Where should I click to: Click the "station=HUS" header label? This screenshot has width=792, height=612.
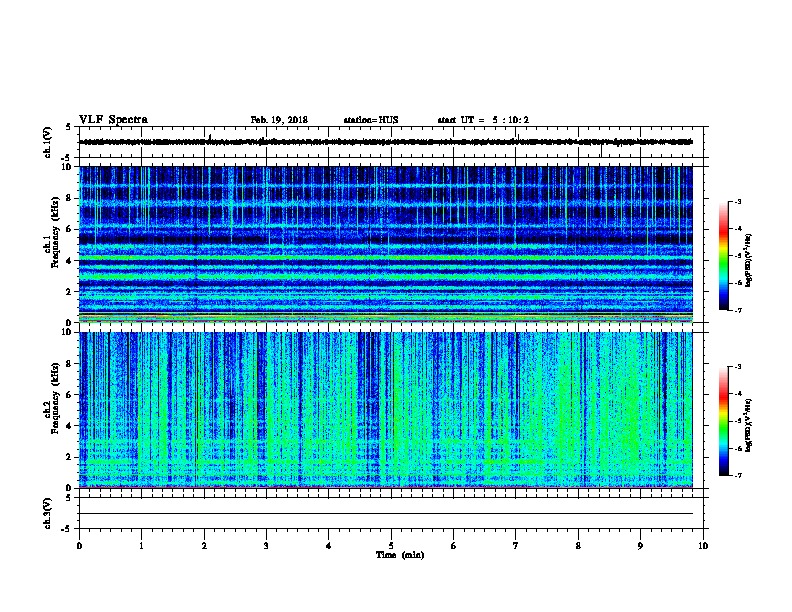371,120
